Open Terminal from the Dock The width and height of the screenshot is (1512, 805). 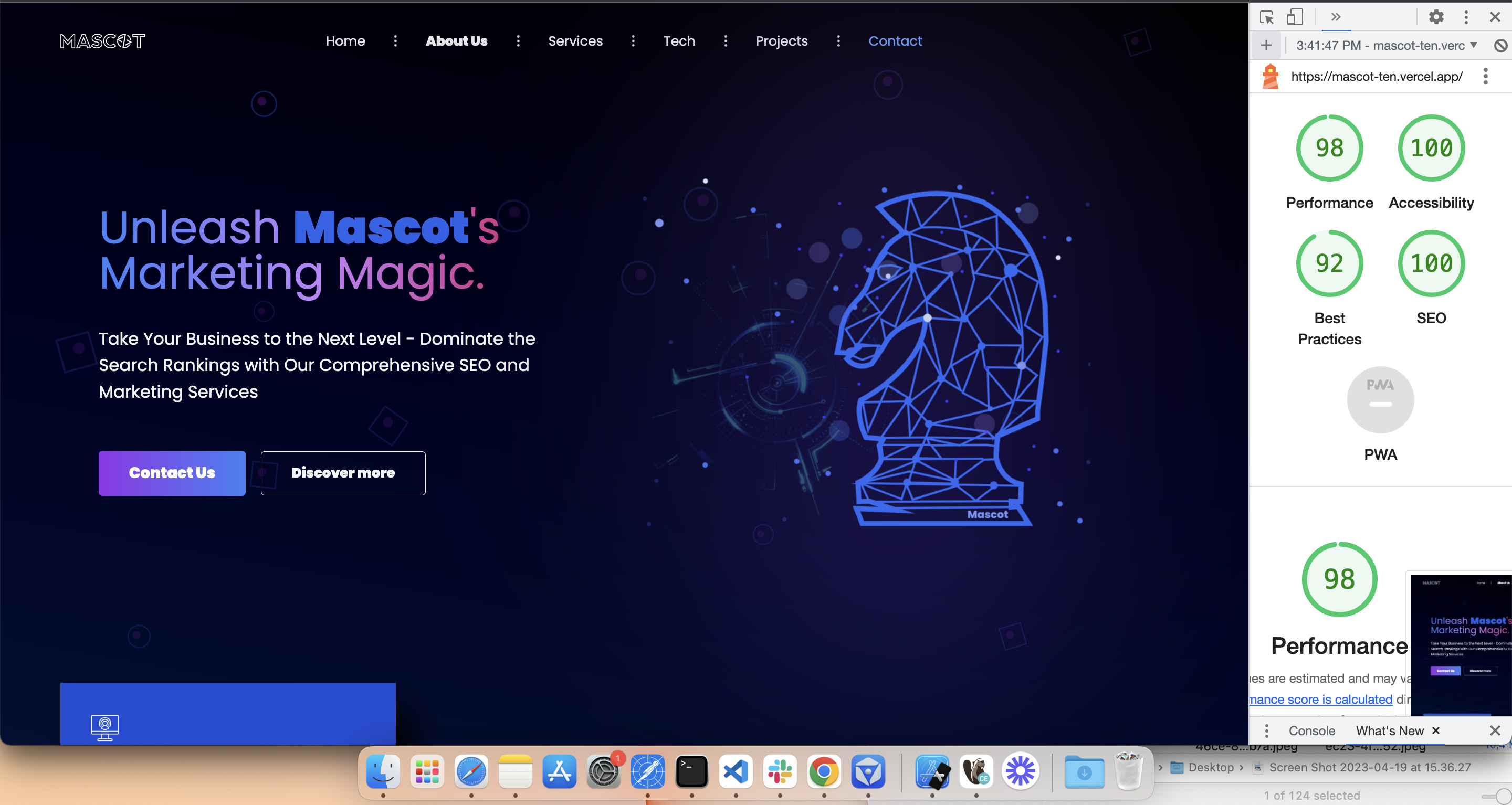coord(692,772)
